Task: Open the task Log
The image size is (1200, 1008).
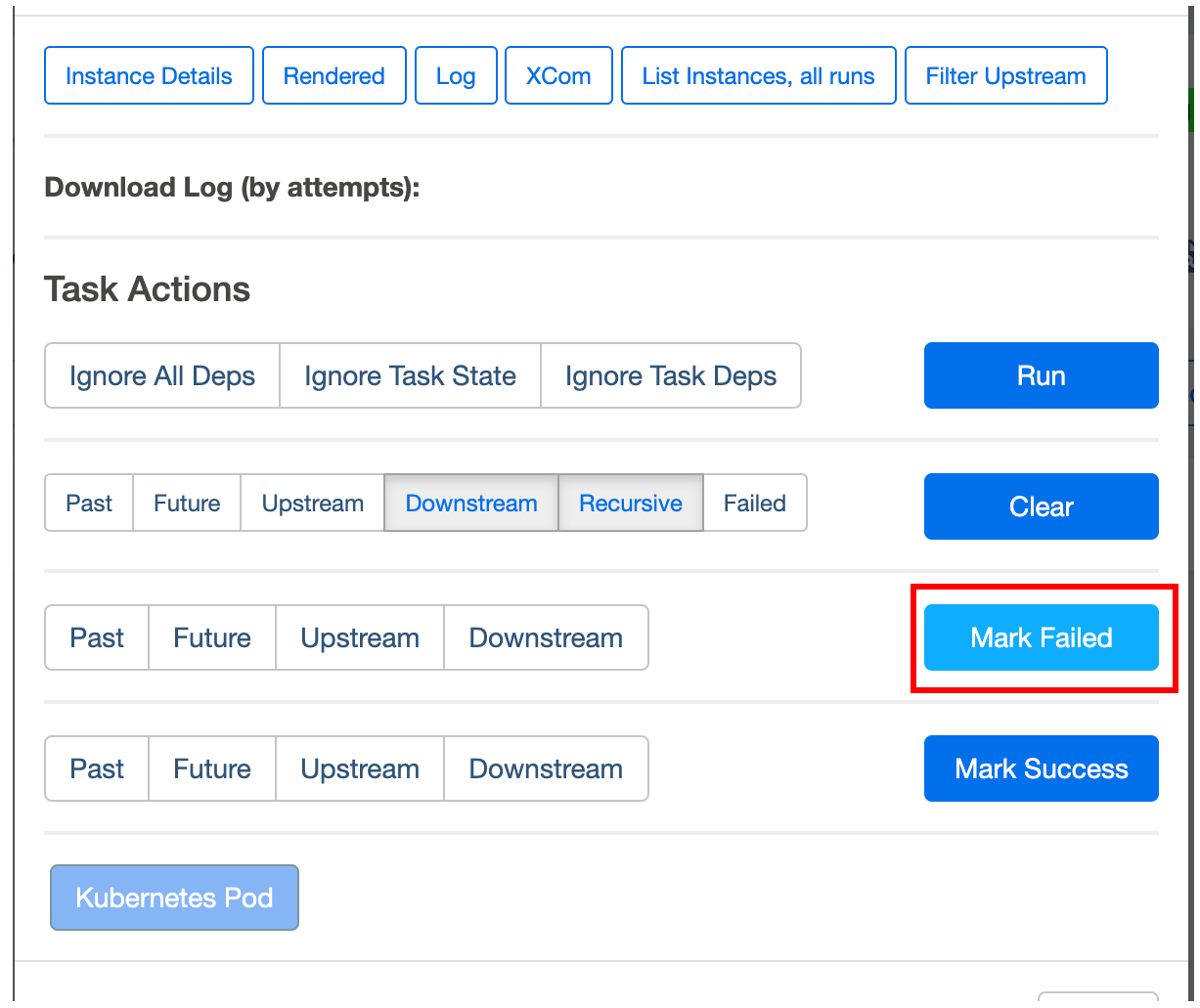Action: pyautogui.click(x=456, y=76)
